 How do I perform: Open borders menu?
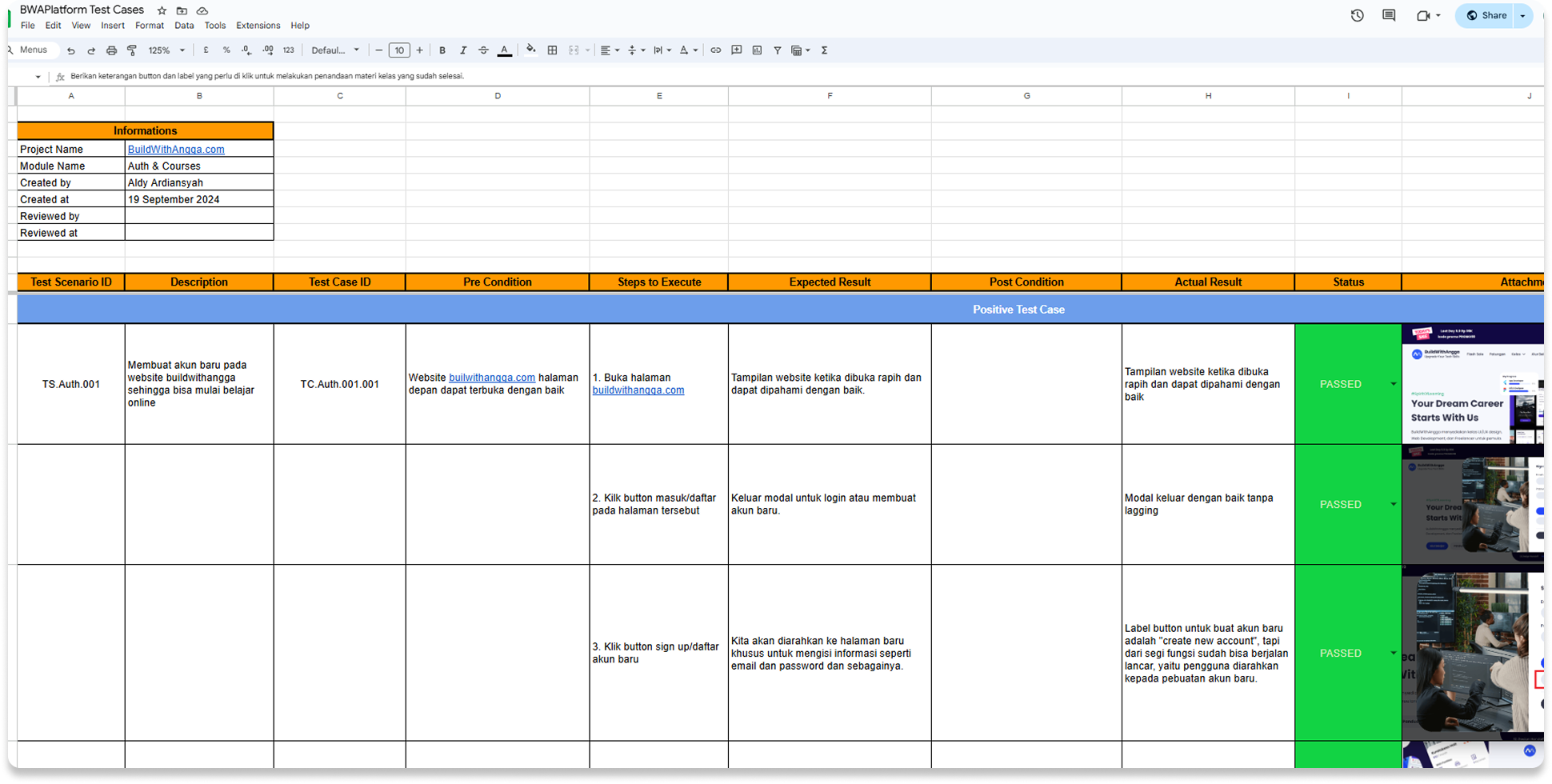pos(552,50)
